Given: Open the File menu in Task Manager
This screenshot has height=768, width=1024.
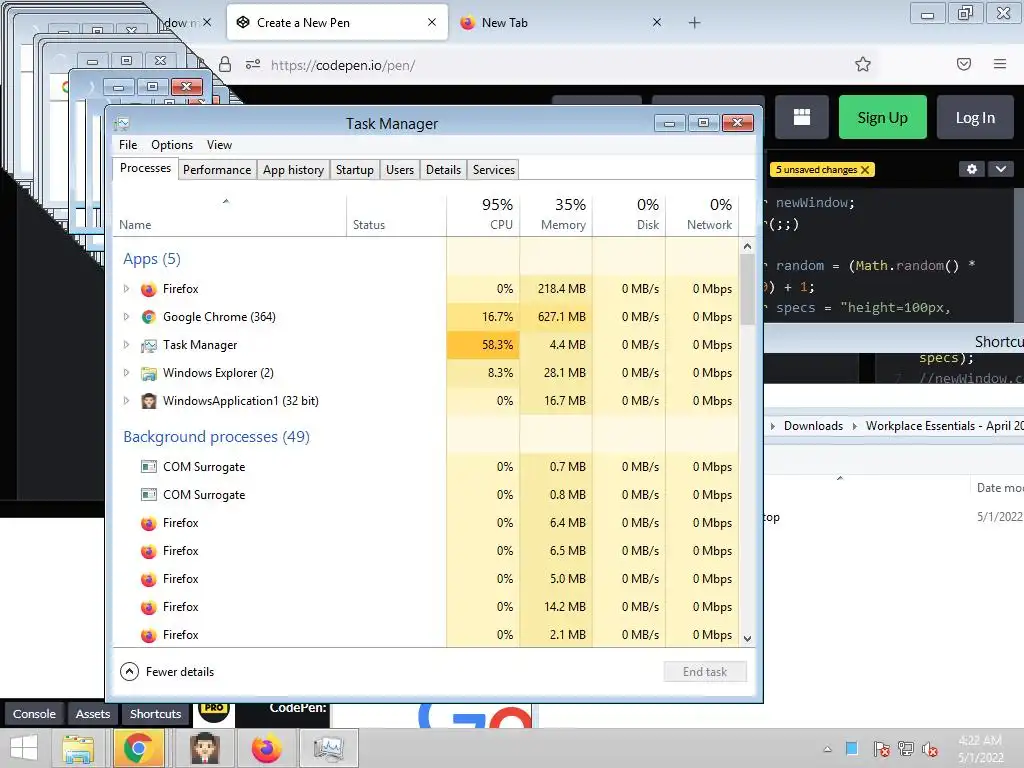Looking at the screenshot, I should pos(128,145).
